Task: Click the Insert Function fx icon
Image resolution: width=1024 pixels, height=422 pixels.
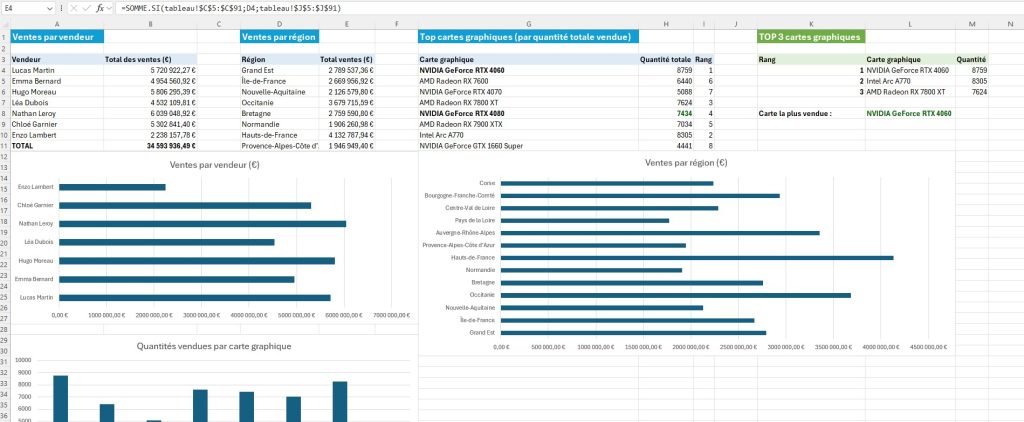Action: 100,8
